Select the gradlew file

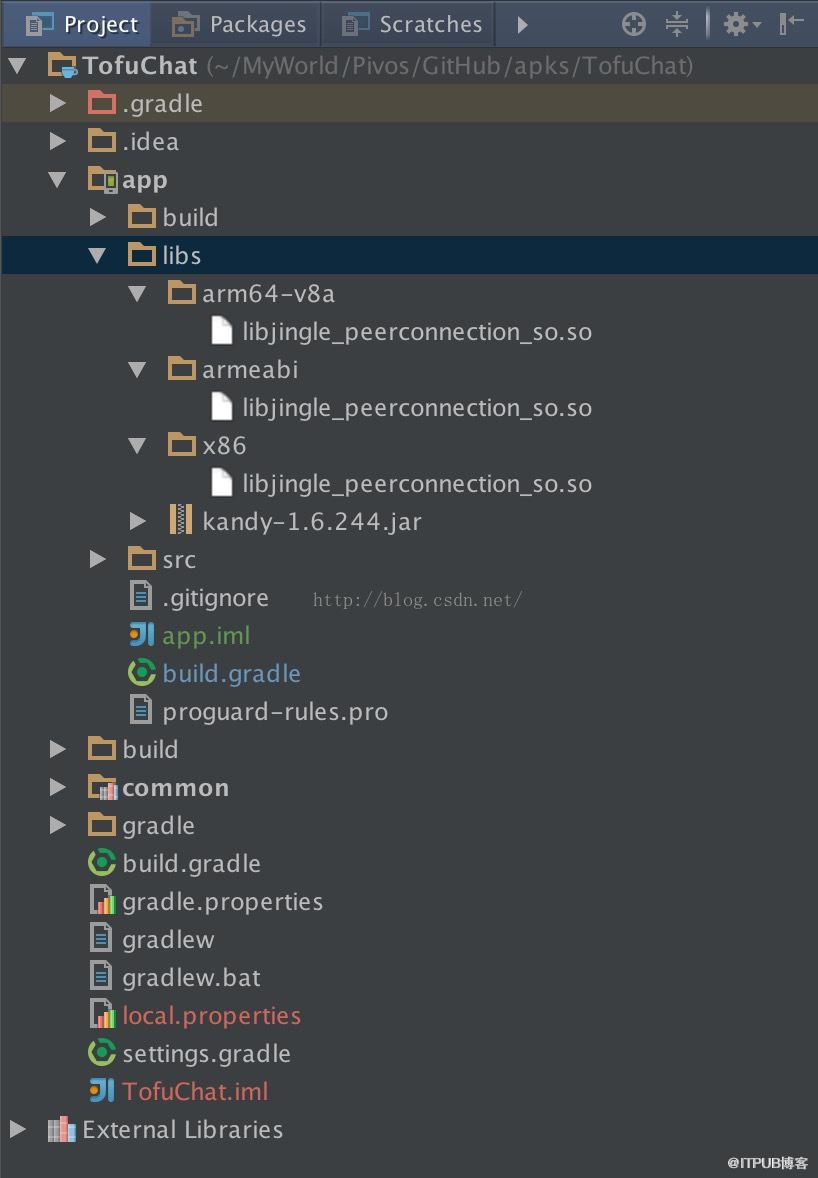point(168,939)
